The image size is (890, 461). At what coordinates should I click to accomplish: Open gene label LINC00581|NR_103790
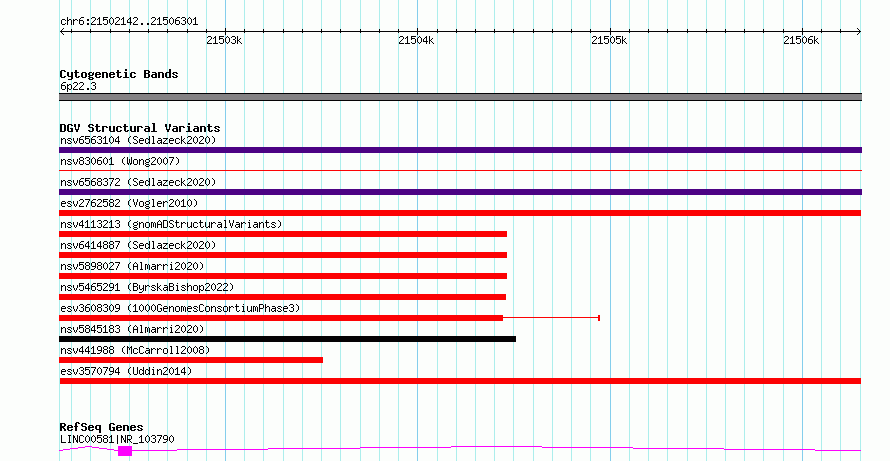click(x=117, y=439)
